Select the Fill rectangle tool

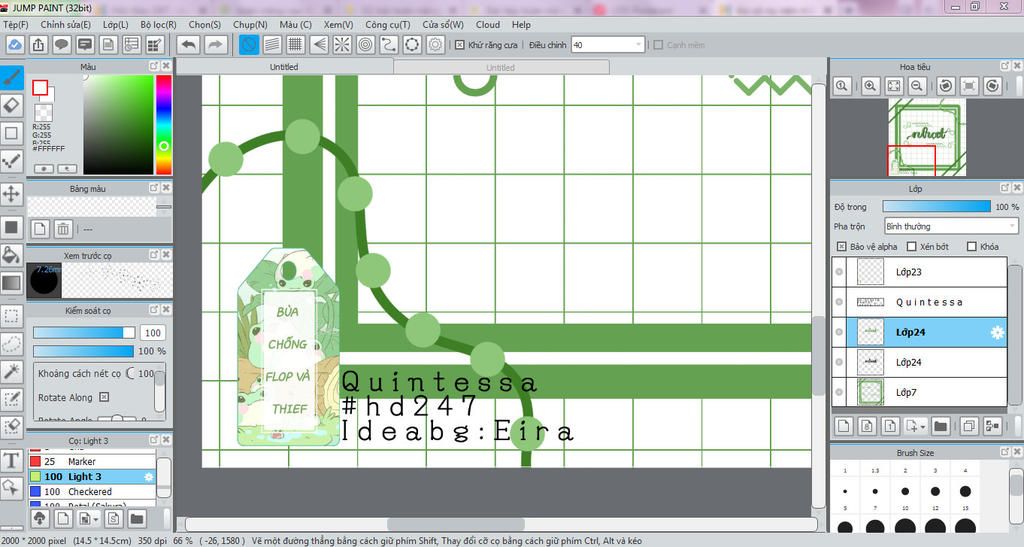pos(11,227)
